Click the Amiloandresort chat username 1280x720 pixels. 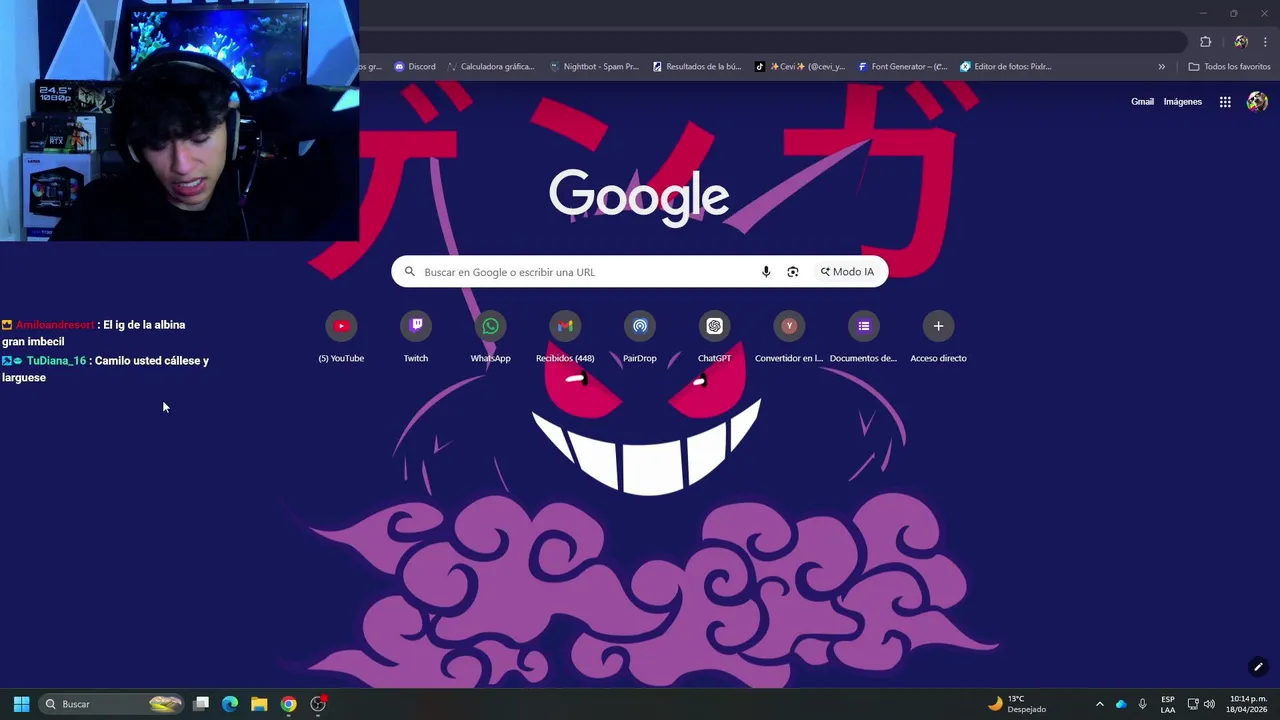click(x=55, y=325)
